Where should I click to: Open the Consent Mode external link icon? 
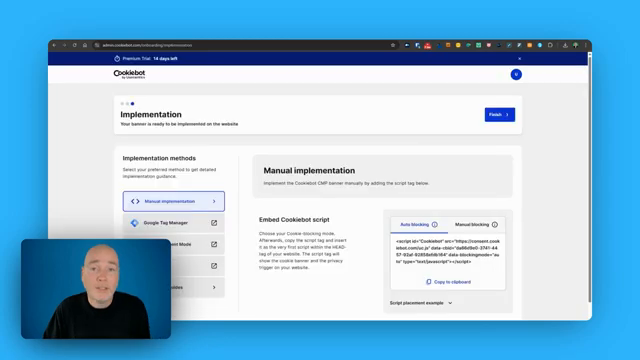(x=214, y=244)
